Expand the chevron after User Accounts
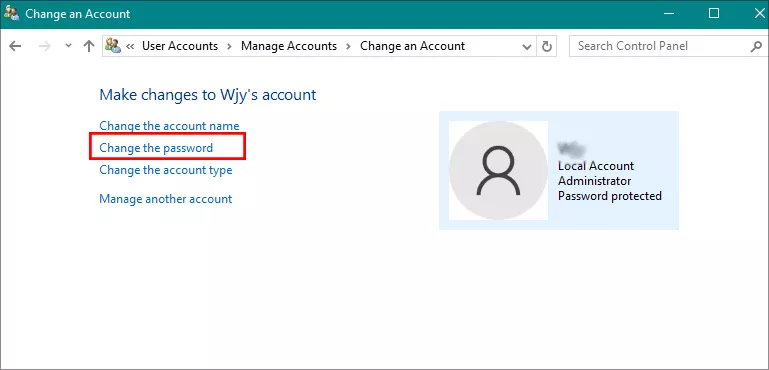Screen dimensions: 769x370 (229, 47)
